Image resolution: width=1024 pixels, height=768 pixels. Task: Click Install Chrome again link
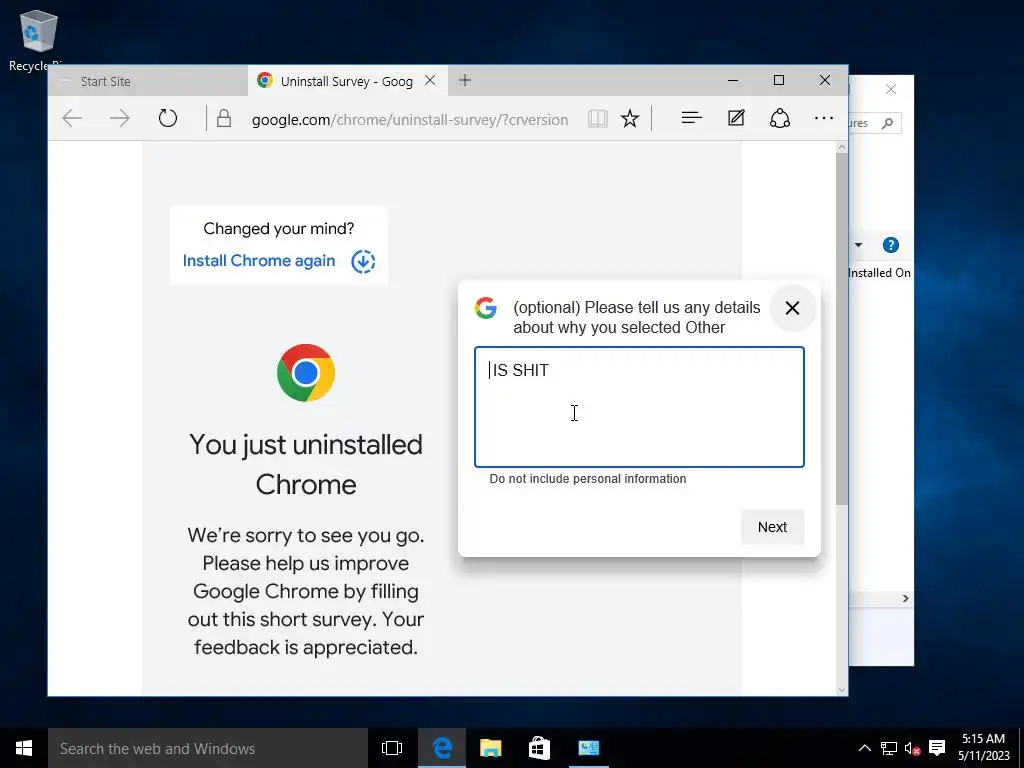(x=259, y=261)
